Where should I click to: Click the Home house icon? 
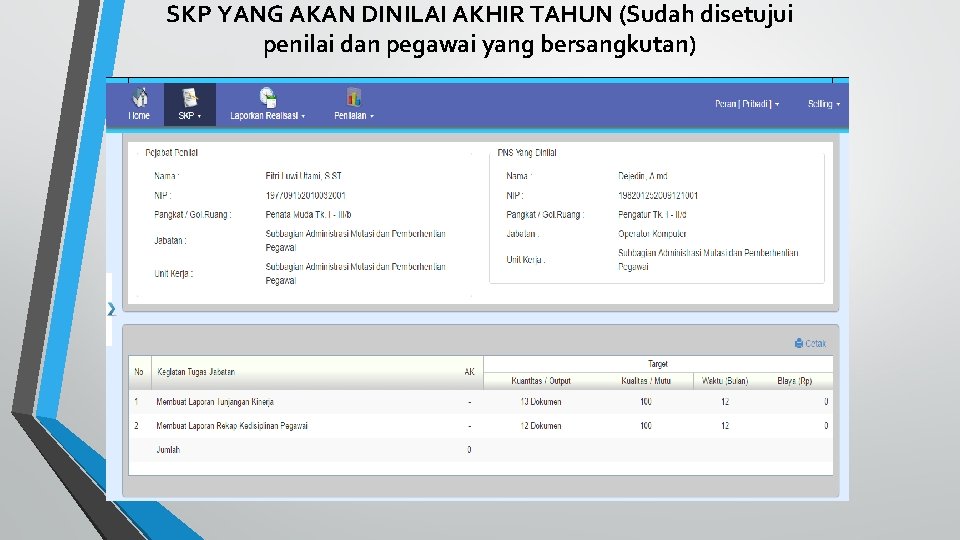(x=140, y=97)
